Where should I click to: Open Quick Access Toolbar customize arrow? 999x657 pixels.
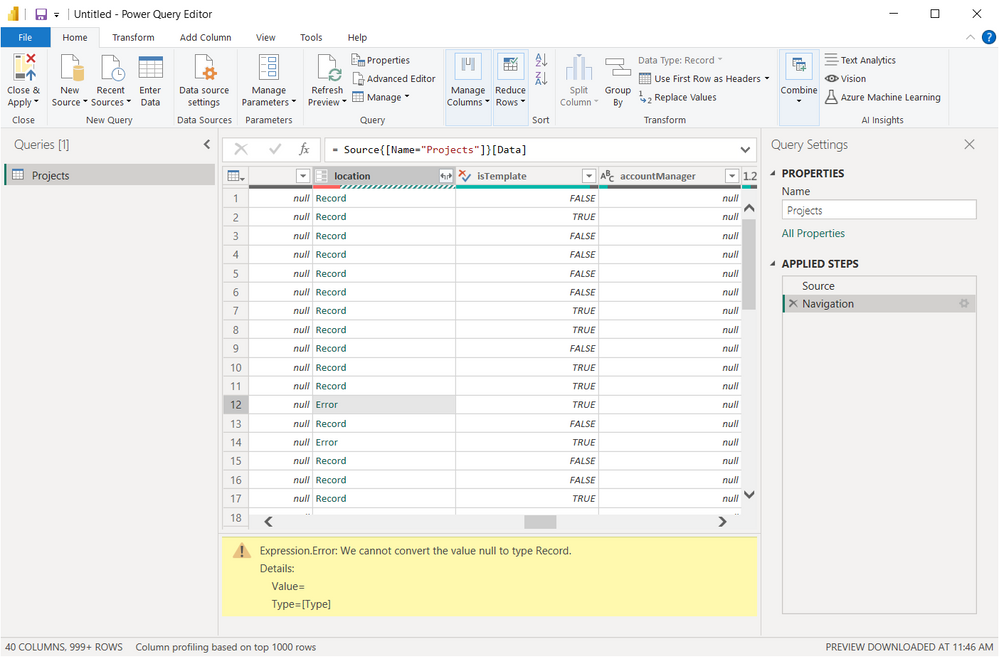click(x=57, y=15)
